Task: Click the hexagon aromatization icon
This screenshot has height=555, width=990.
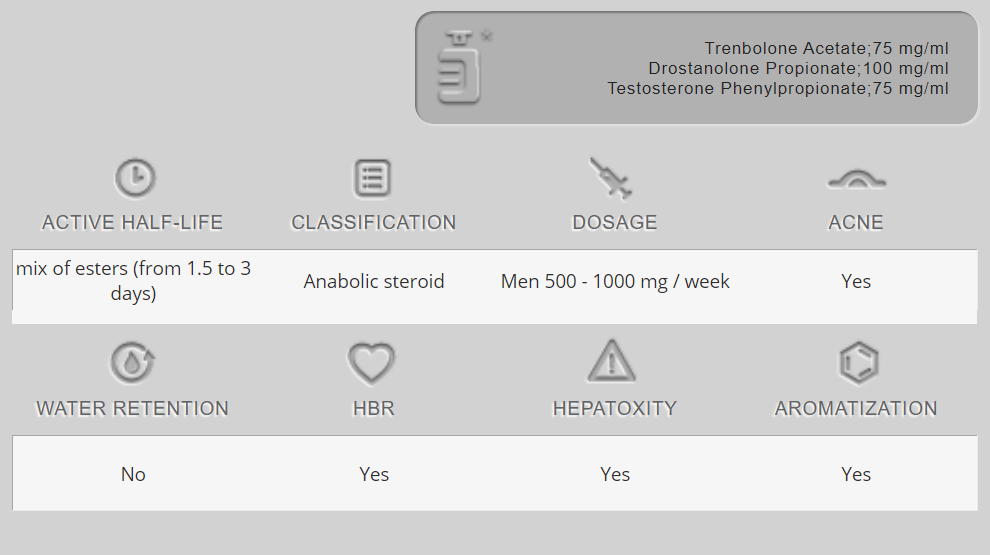Action: [856, 362]
